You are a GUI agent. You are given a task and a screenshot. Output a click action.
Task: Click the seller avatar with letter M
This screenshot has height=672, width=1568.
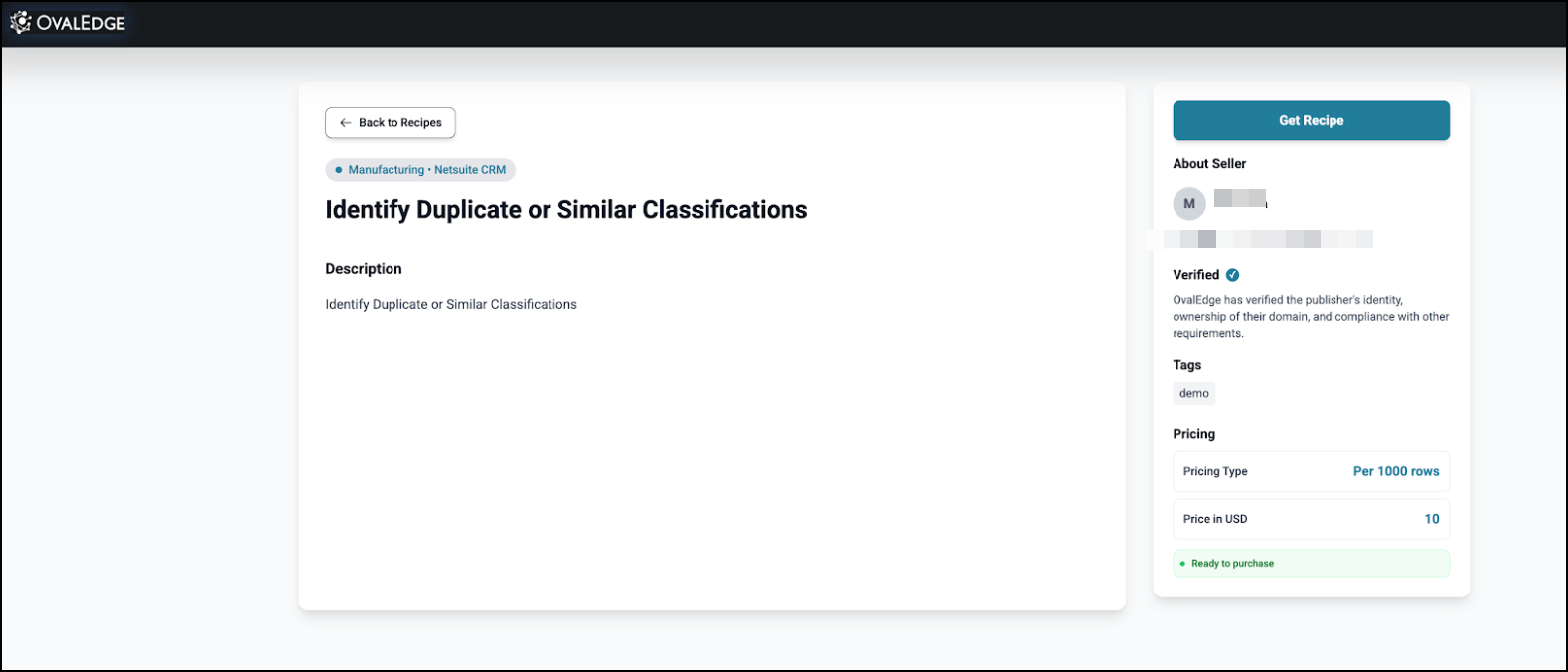point(1189,204)
